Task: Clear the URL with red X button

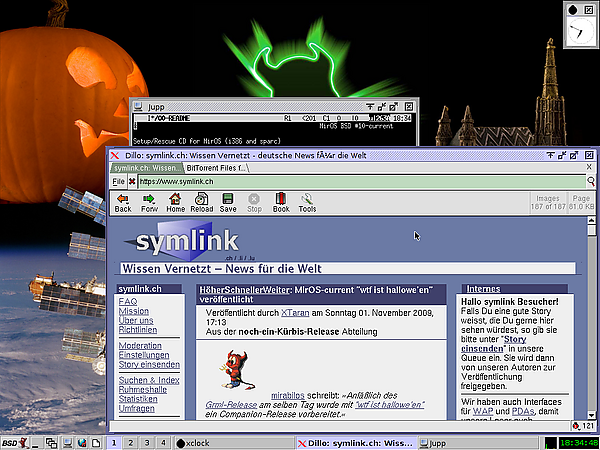Action: 132,182
